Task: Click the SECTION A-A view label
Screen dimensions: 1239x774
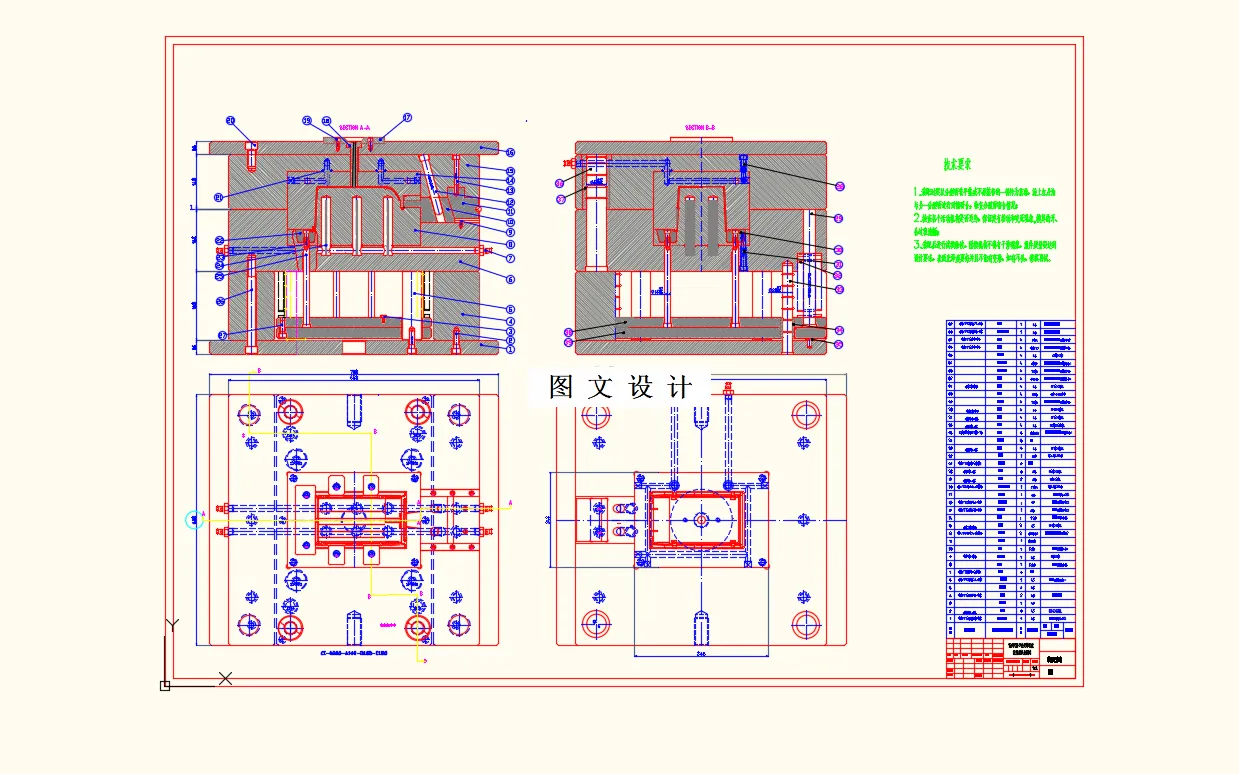Action: tap(354, 128)
